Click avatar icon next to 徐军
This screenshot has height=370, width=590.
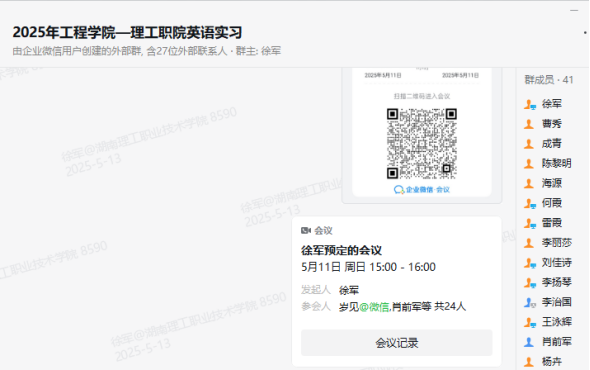click(x=530, y=104)
